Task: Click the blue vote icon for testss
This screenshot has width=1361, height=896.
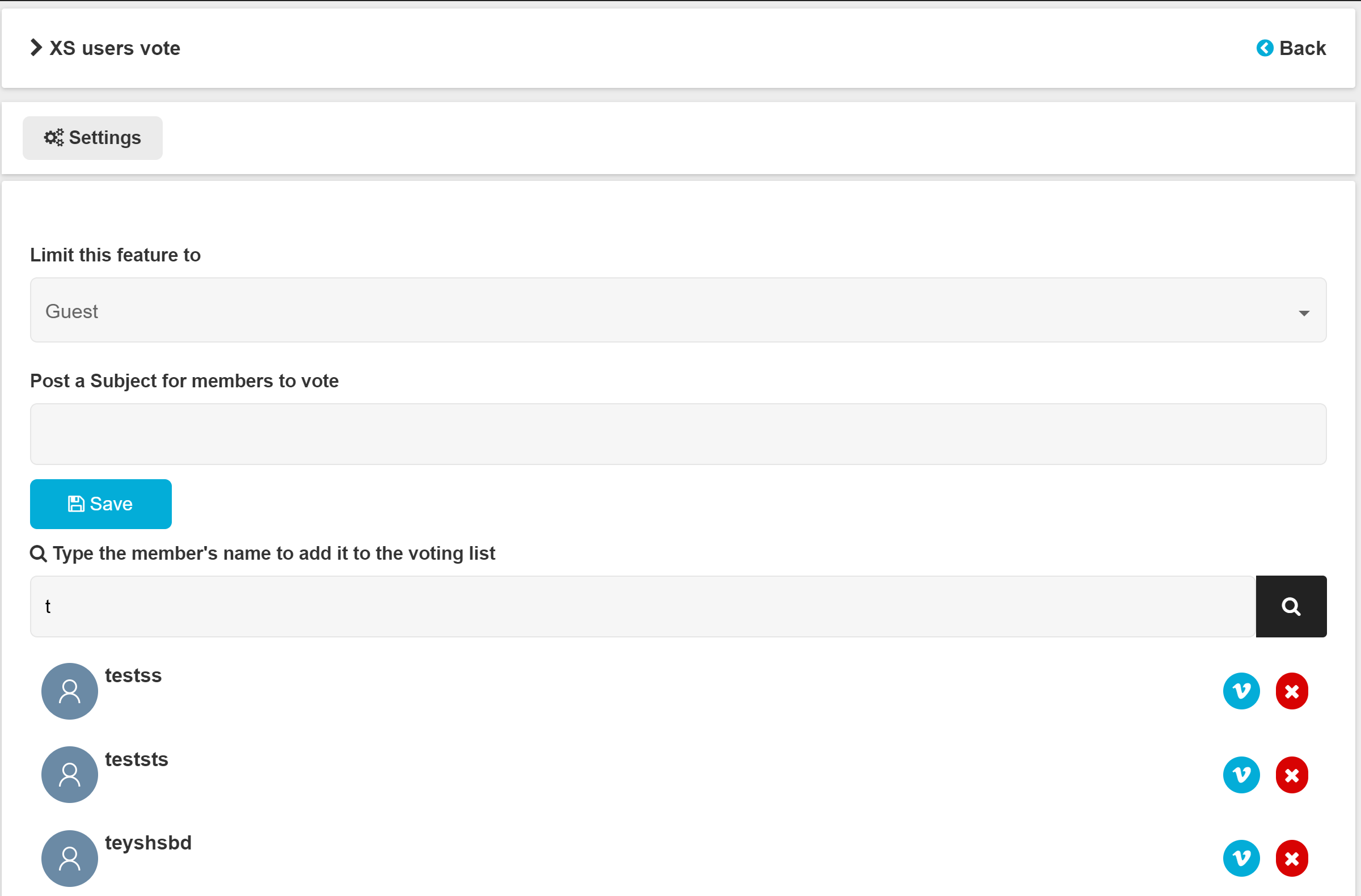Action: pyautogui.click(x=1241, y=691)
